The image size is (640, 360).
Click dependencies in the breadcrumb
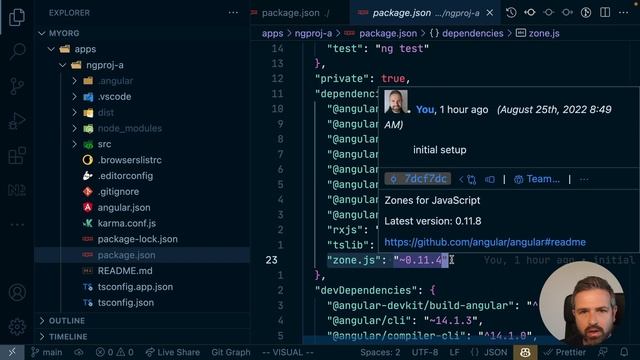click(x=473, y=33)
